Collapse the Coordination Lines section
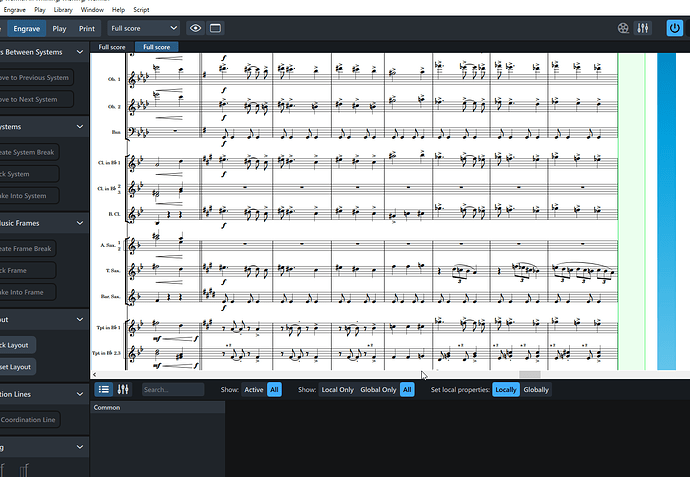The height and width of the screenshot is (477, 690). [80, 394]
